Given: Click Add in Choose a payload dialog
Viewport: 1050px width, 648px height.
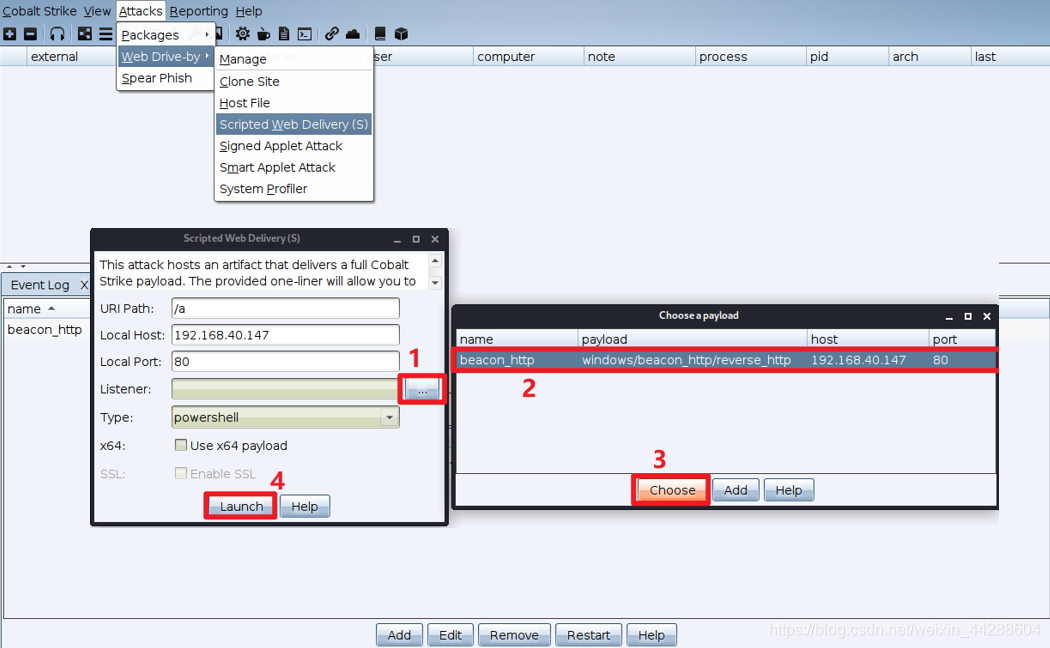Looking at the screenshot, I should (735, 490).
